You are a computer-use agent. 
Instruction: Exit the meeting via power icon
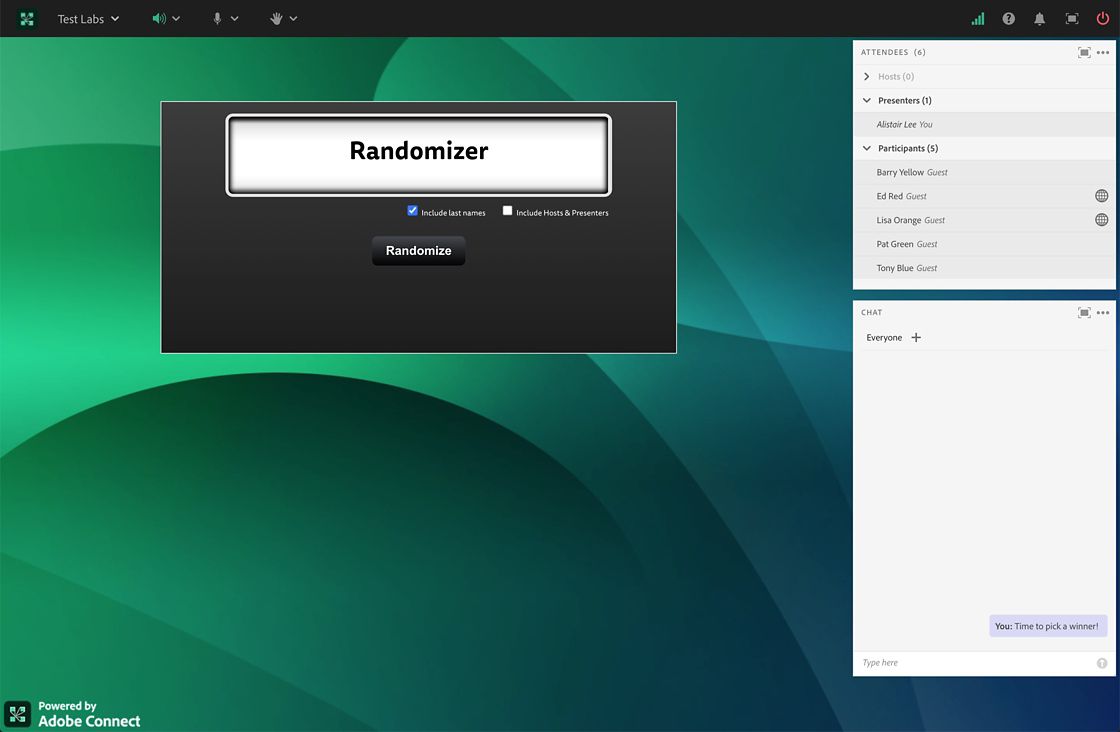1102,18
